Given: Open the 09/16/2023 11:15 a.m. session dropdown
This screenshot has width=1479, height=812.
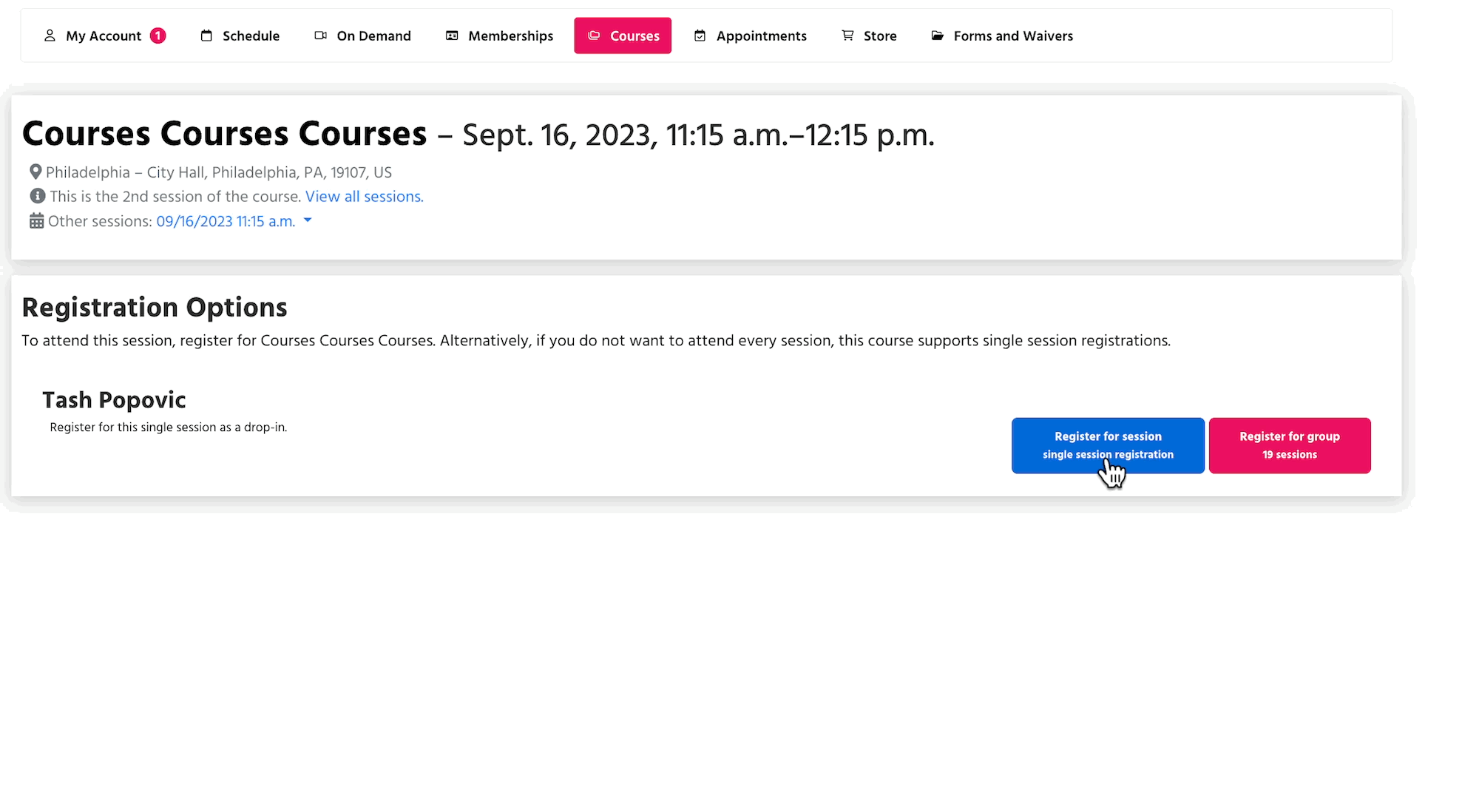Looking at the screenshot, I should coord(226,221).
